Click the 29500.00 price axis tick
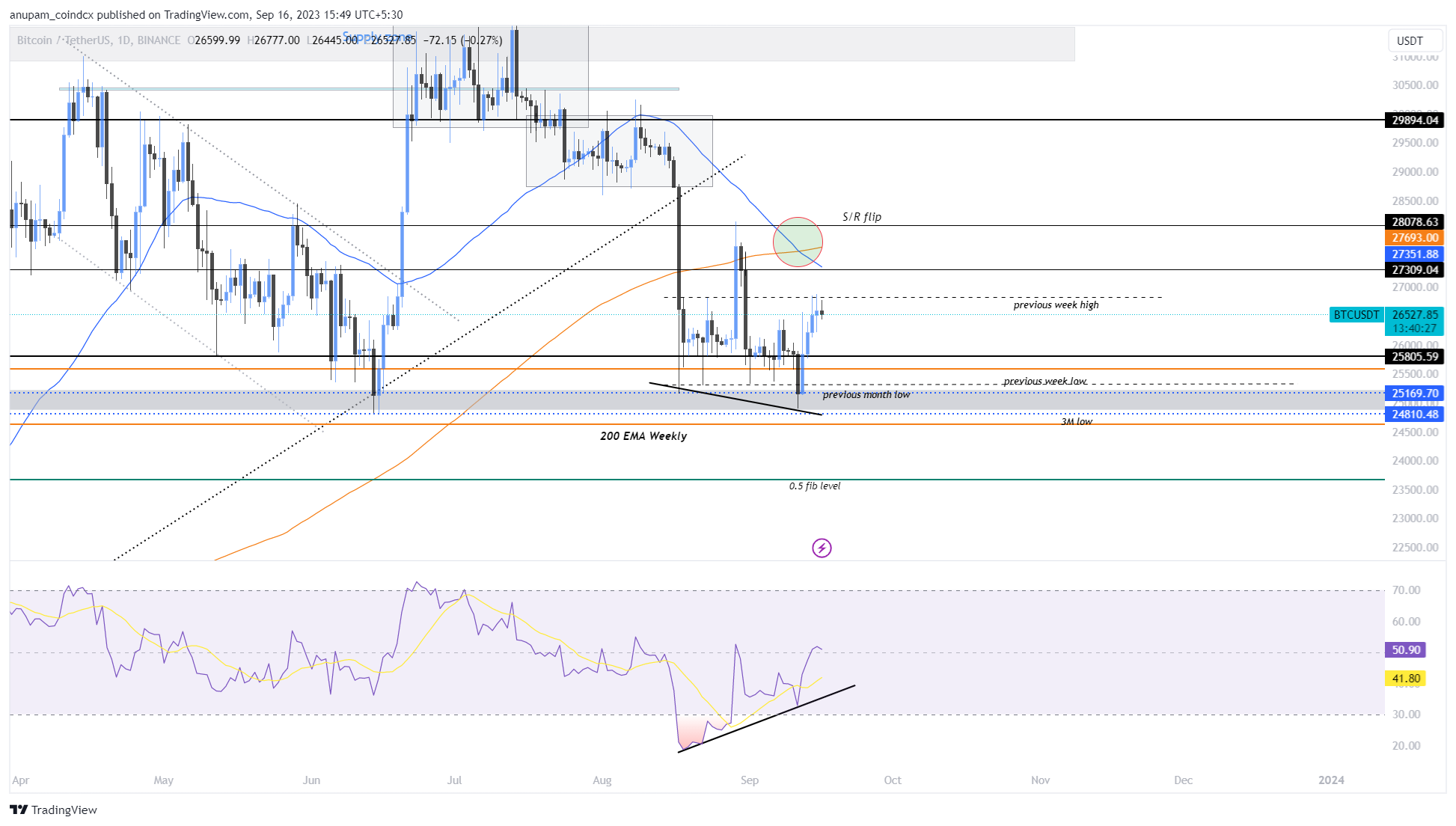Viewport: 1456px width, 826px height. [x=1415, y=143]
